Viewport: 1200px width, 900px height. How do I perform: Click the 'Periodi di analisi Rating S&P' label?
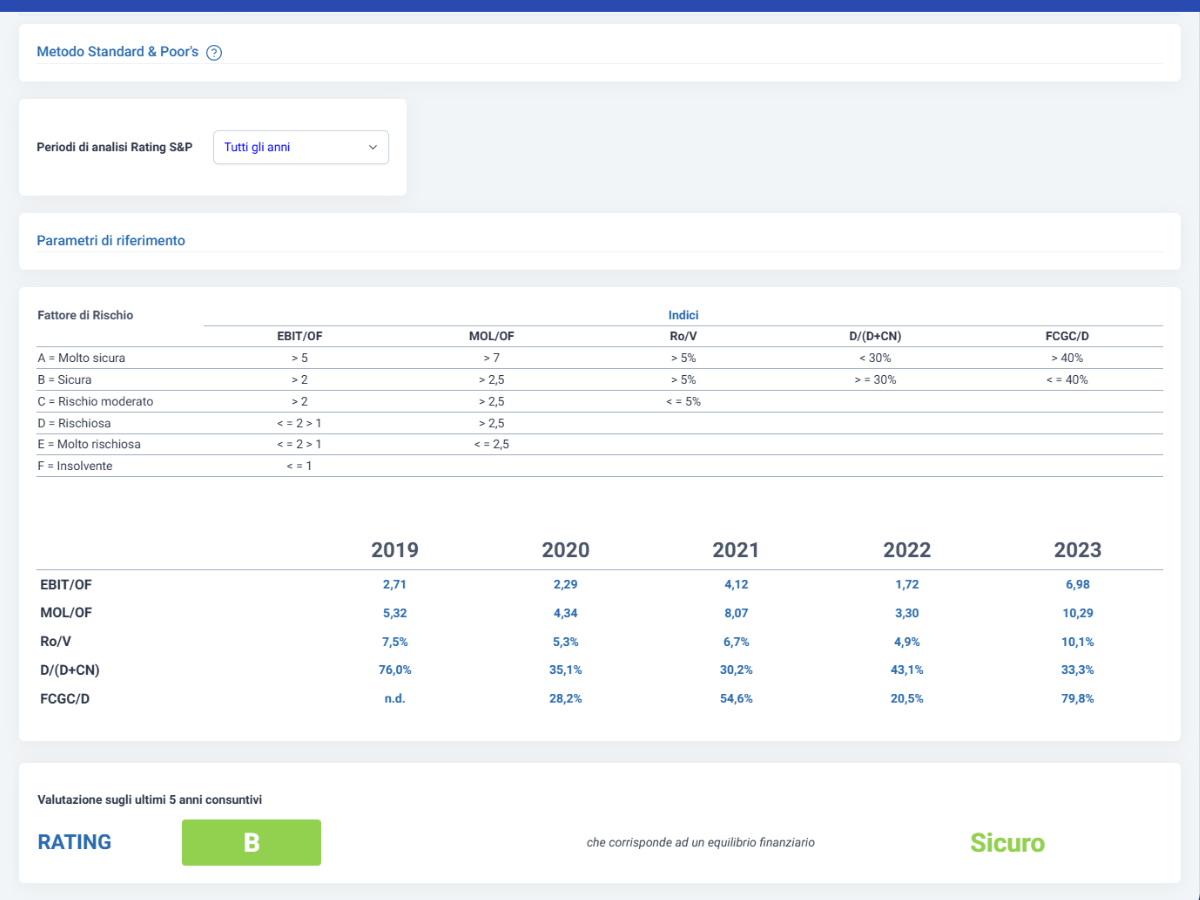[x=114, y=147]
